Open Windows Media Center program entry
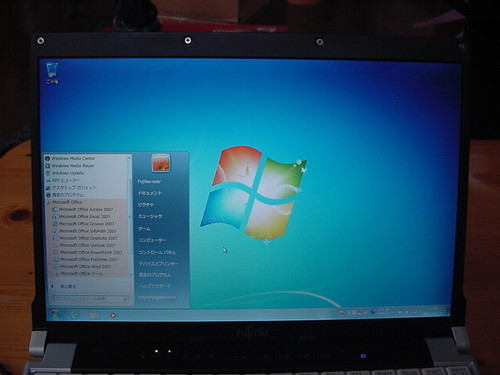Viewport: 500px width, 375px height. [70, 158]
